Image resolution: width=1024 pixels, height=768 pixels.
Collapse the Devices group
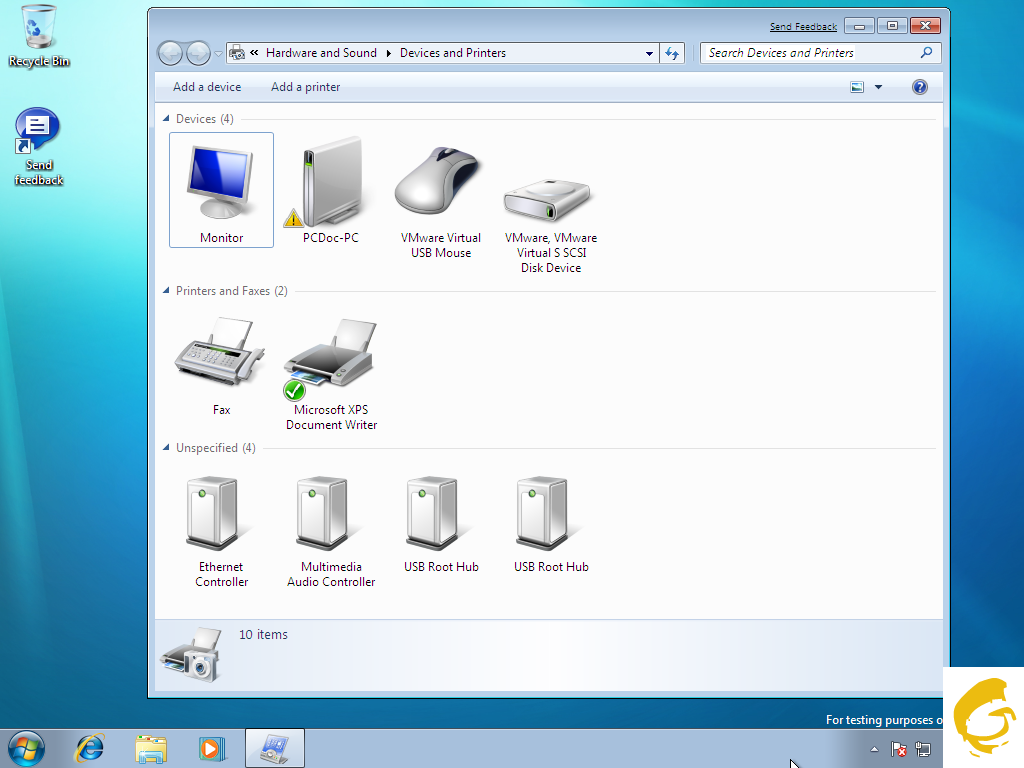166,119
